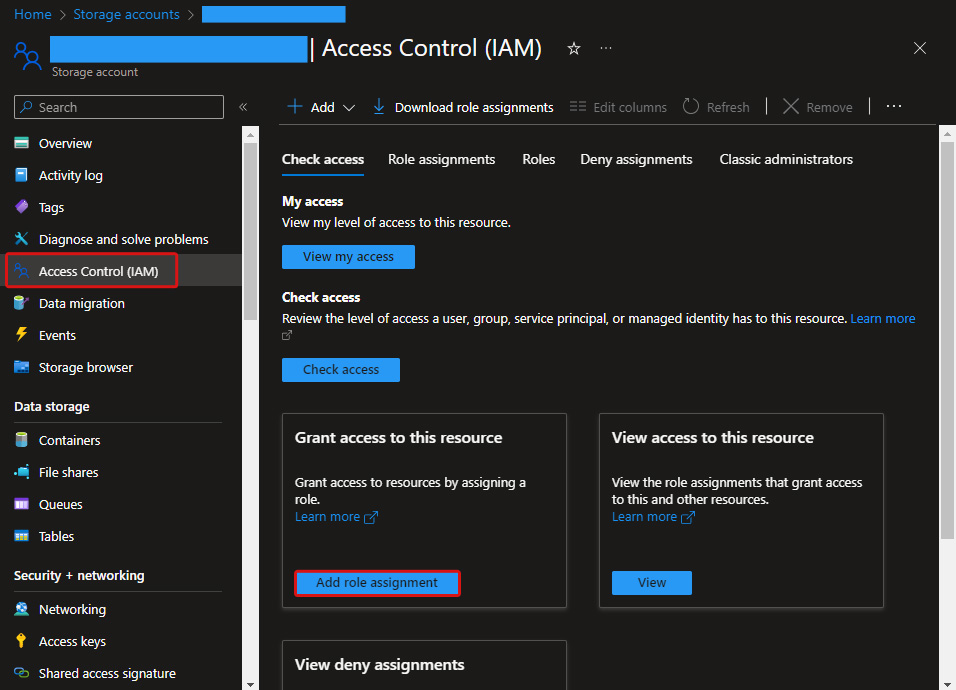Image resolution: width=956 pixels, height=690 pixels.
Task: Click the Overview icon in sidebar
Action: pos(21,143)
